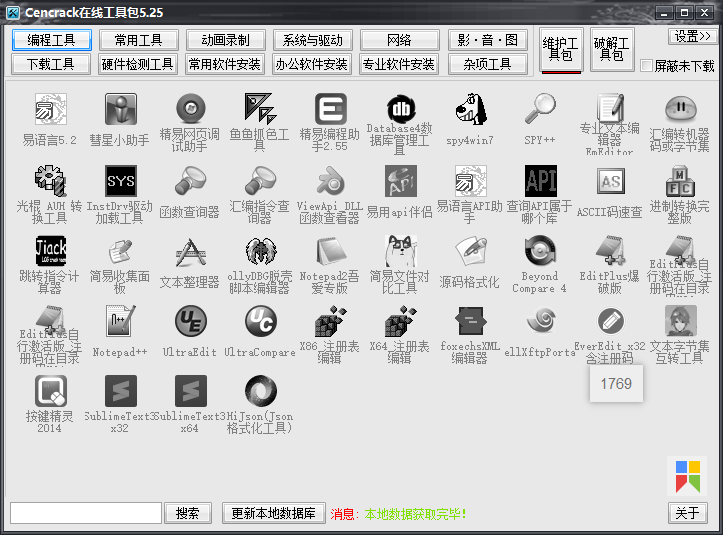This screenshot has width=723, height=535.
Task: Open the 办公软件安装 category
Action: pyautogui.click(x=313, y=64)
